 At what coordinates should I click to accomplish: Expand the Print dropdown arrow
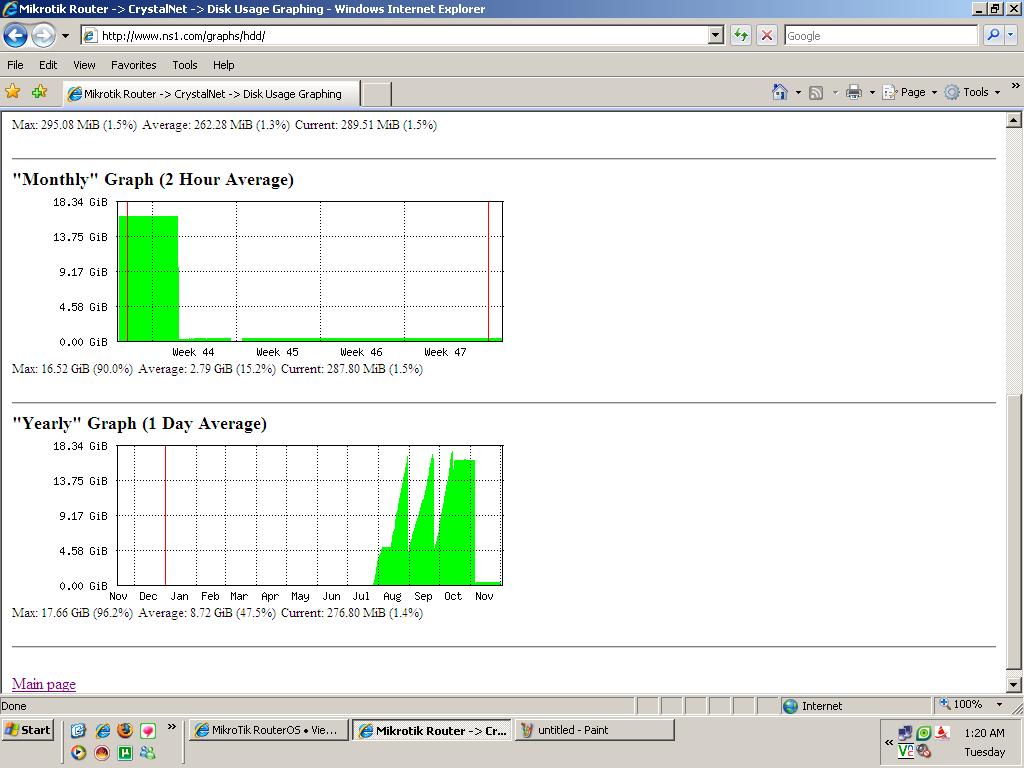click(872, 93)
